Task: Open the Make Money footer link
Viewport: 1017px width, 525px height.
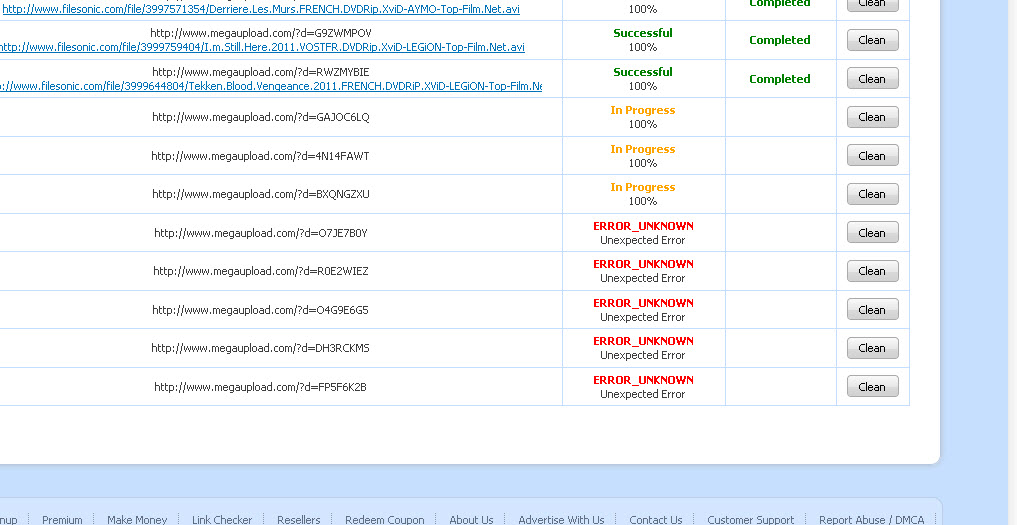Action: [x=137, y=520]
